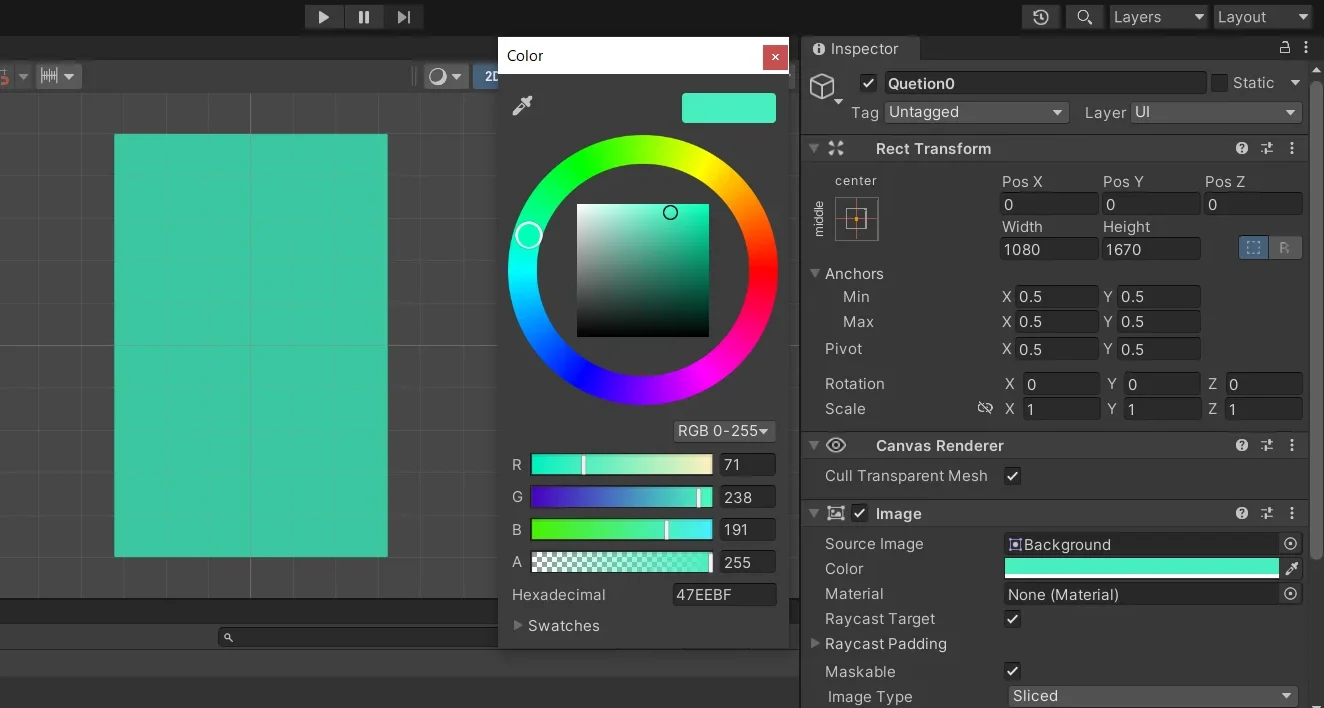
Task: Collapse the Canvas Renderer component foldout
Action: pos(814,445)
